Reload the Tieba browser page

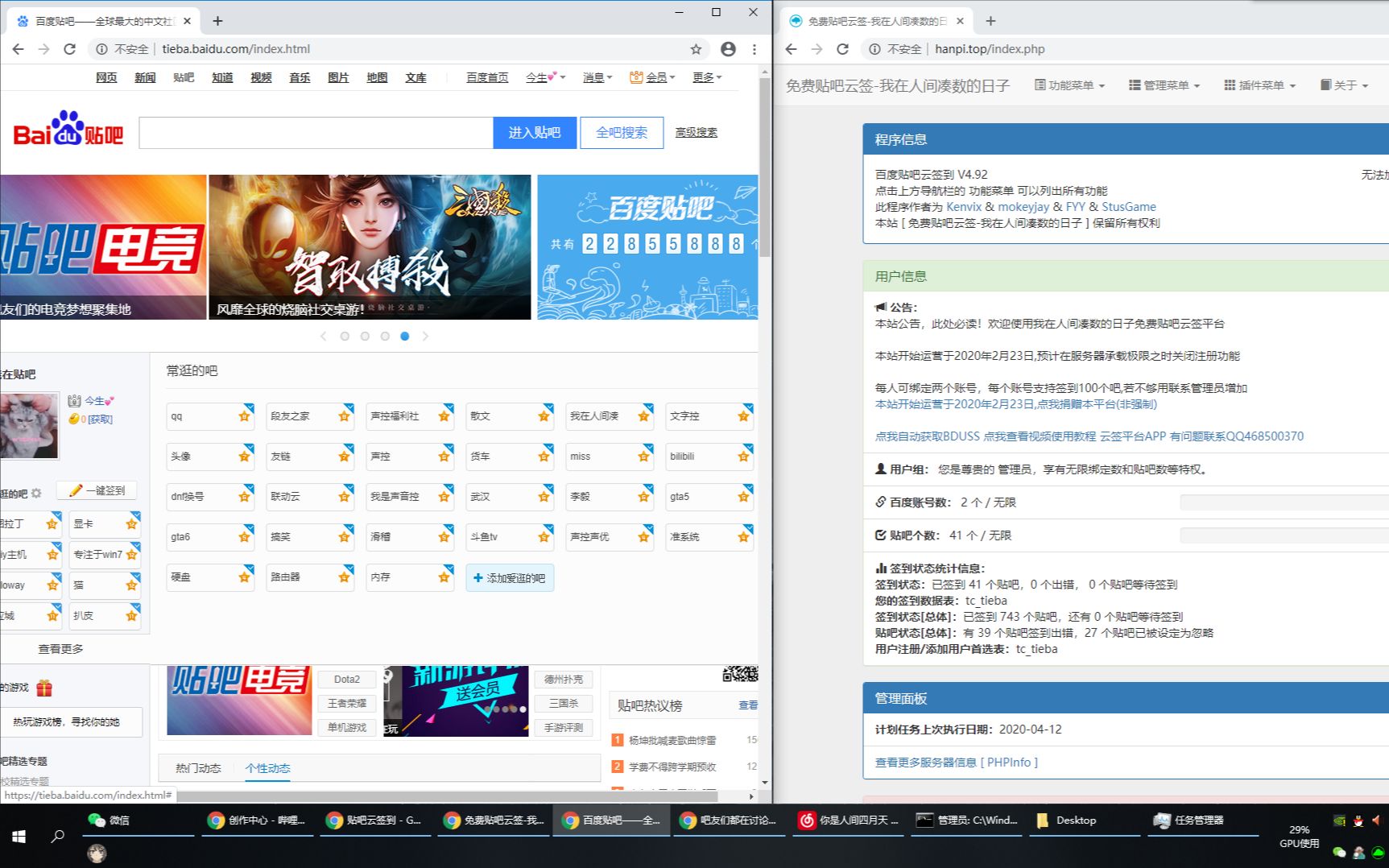pyautogui.click(x=70, y=49)
